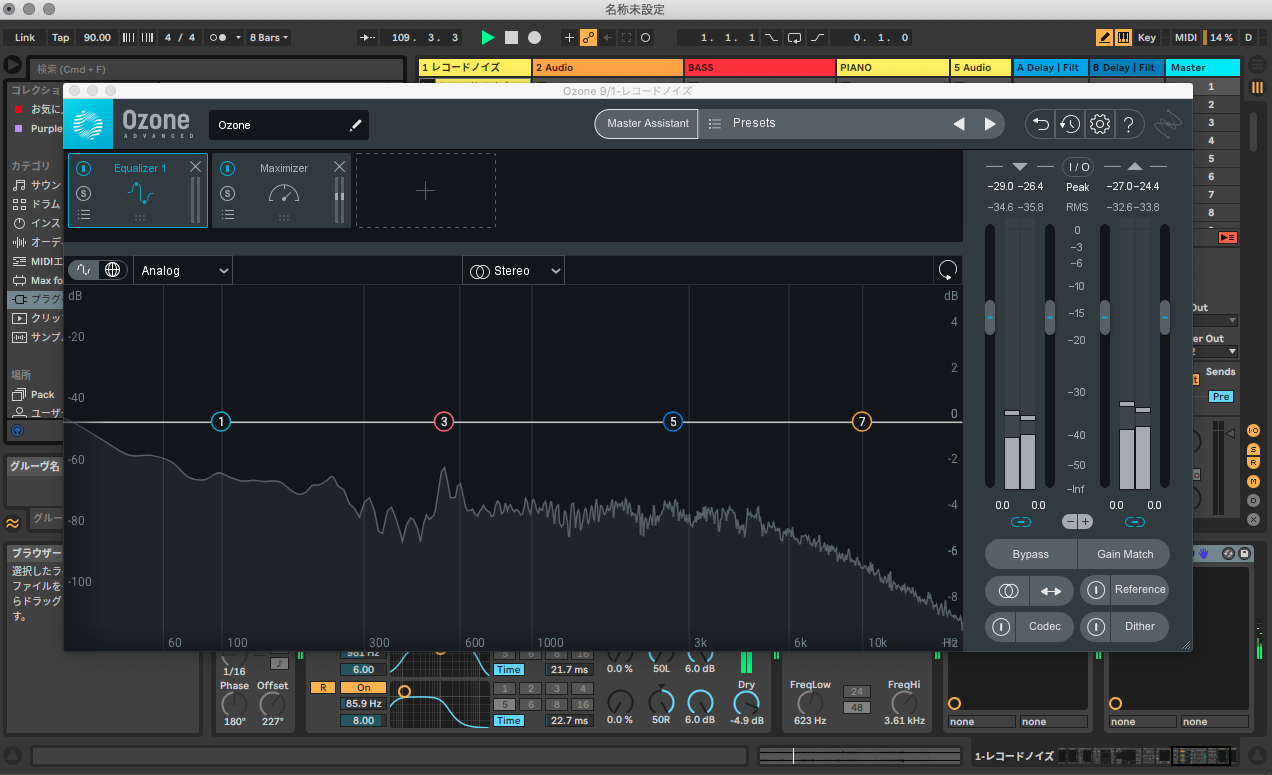This screenshot has height=775, width=1272.
Task: Click the Arrangement Record circle button
Action: click(x=534, y=38)
